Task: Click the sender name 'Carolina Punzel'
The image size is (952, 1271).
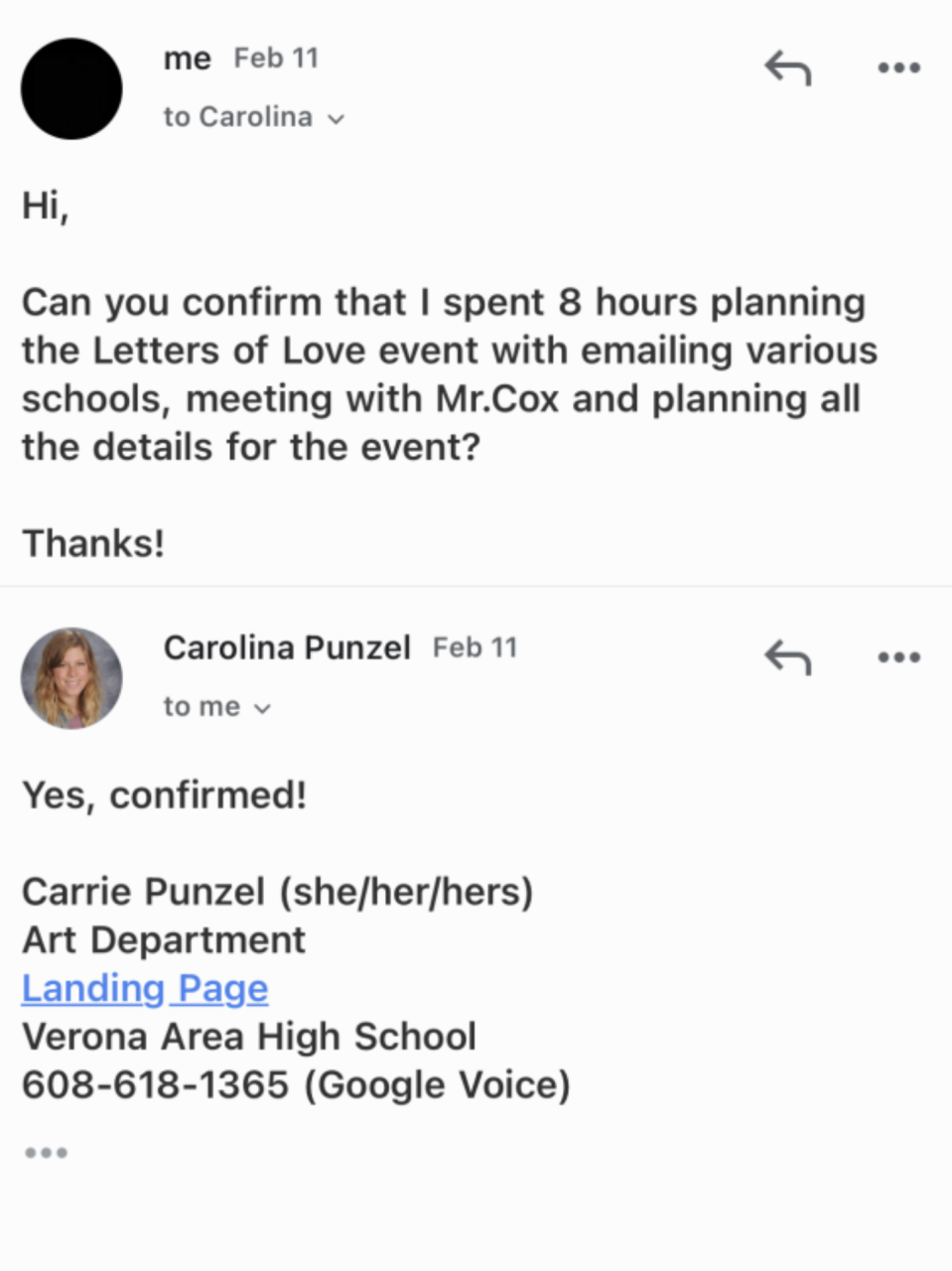Action: click(x=286, y=647)
